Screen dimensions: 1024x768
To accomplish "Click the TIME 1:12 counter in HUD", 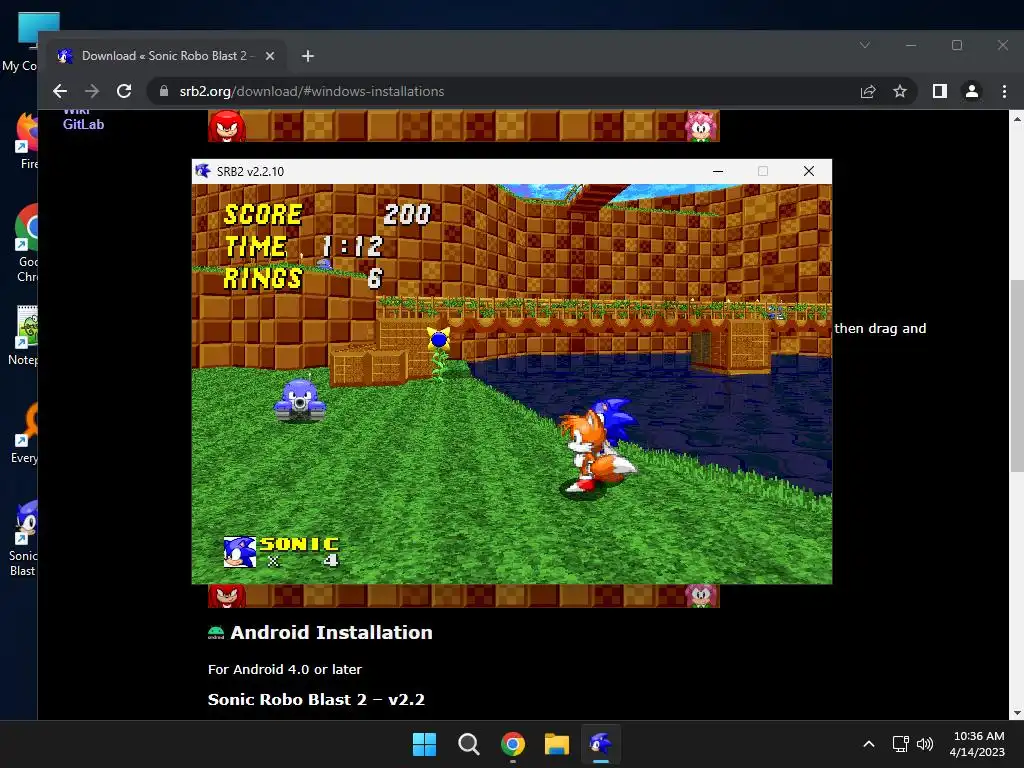I will point(304,246).
